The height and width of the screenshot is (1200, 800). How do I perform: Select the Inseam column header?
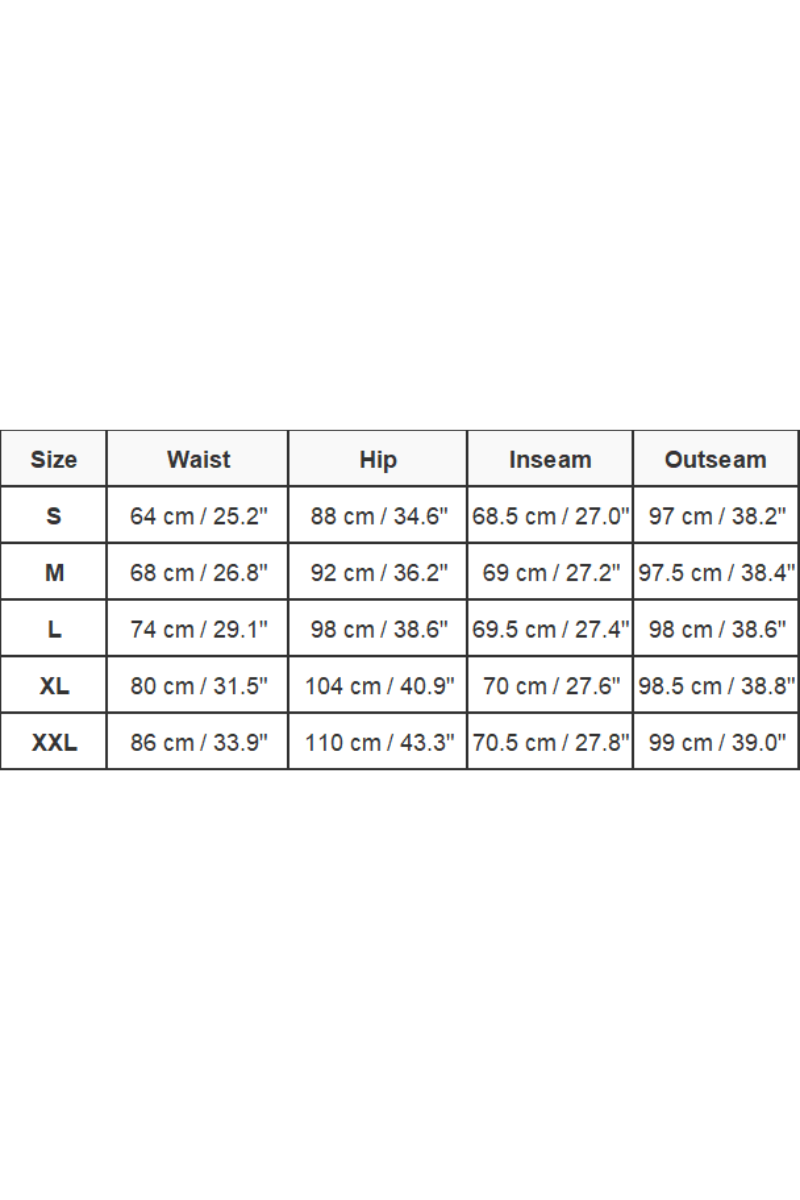[550, 459]
